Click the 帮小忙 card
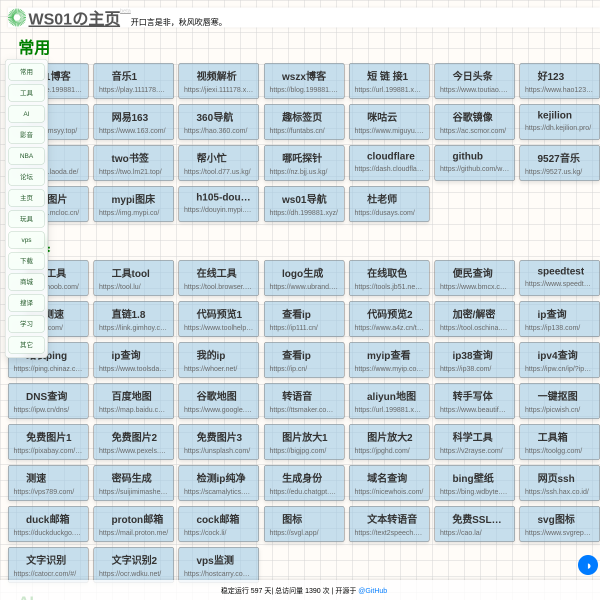Image resolution: width=600 pixels, height=600 pixels. click(x=218, y=163)
